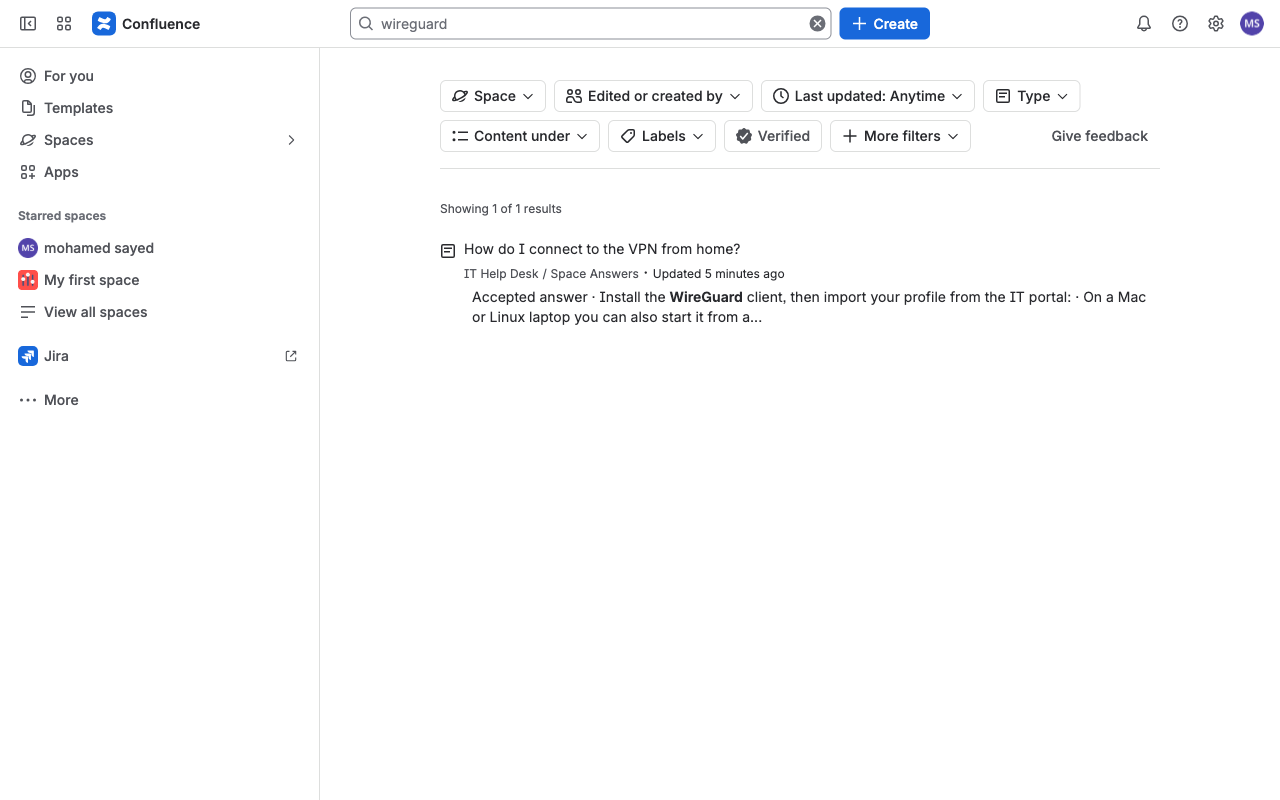Viewport: 1280px width, 800px height.
Task: Open the MS profile avatar menu
Action: click(1252, 24)
